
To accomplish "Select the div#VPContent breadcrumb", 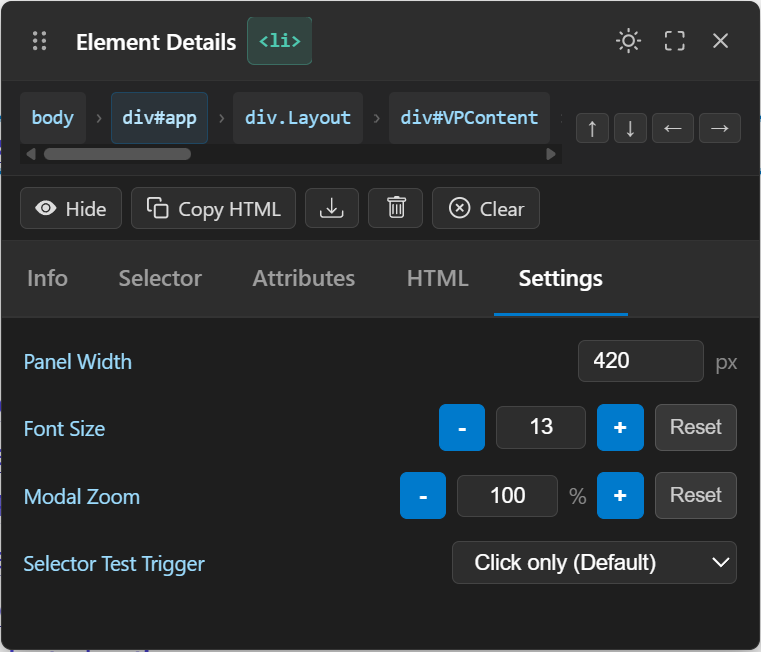I will [x=469, y=117].
